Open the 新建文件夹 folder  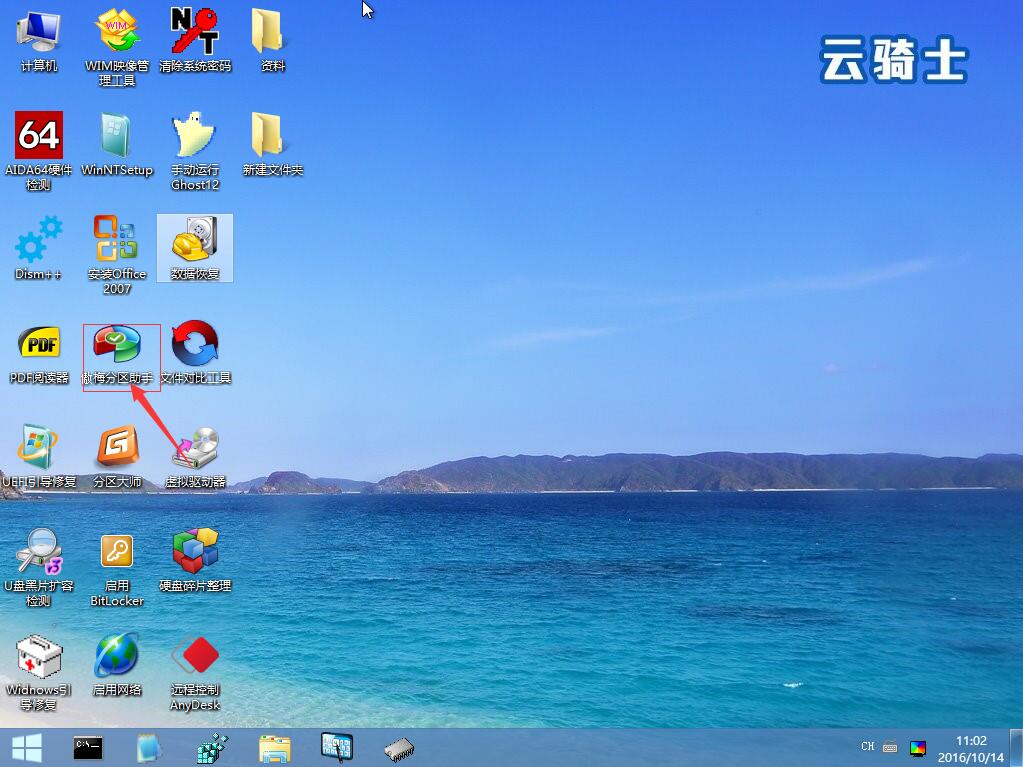(x=273, y=145)
